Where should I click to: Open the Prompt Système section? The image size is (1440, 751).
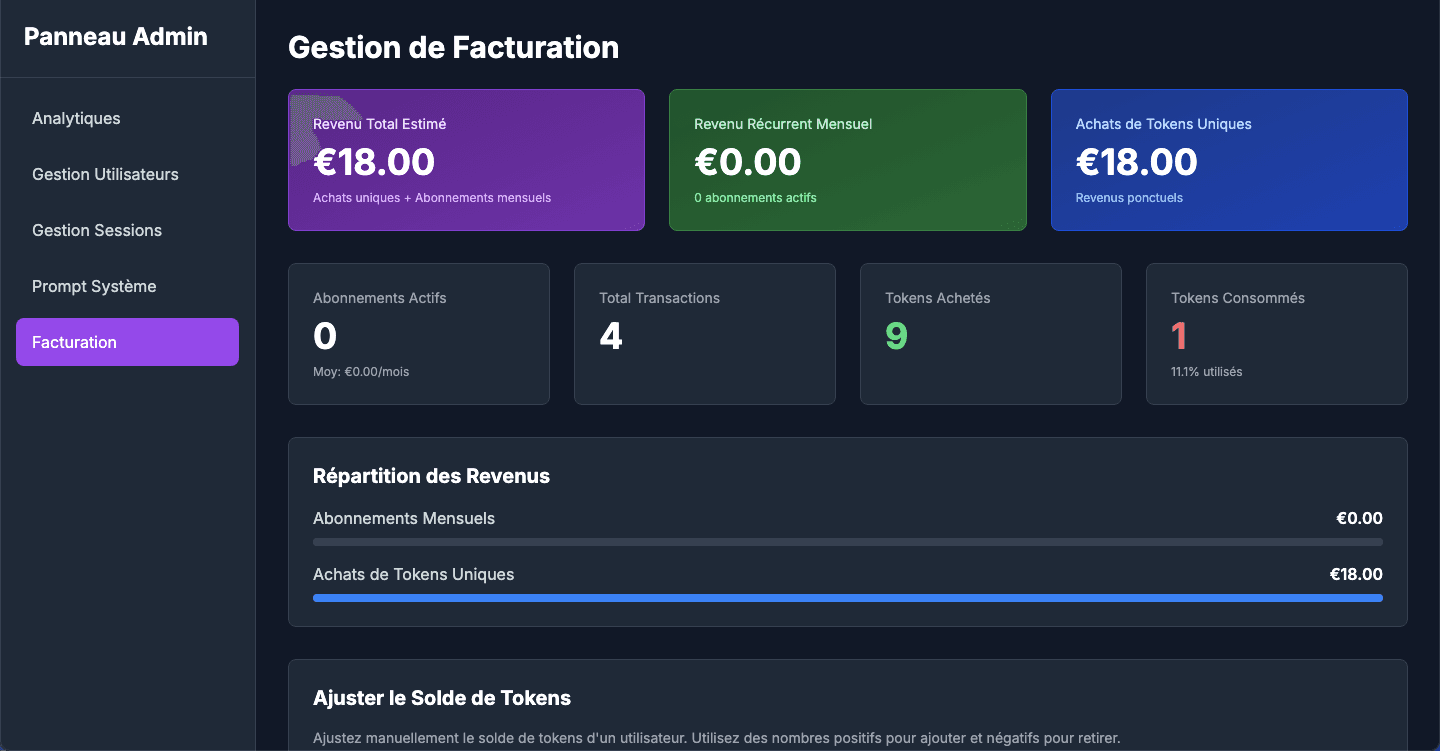coord(94,286)
